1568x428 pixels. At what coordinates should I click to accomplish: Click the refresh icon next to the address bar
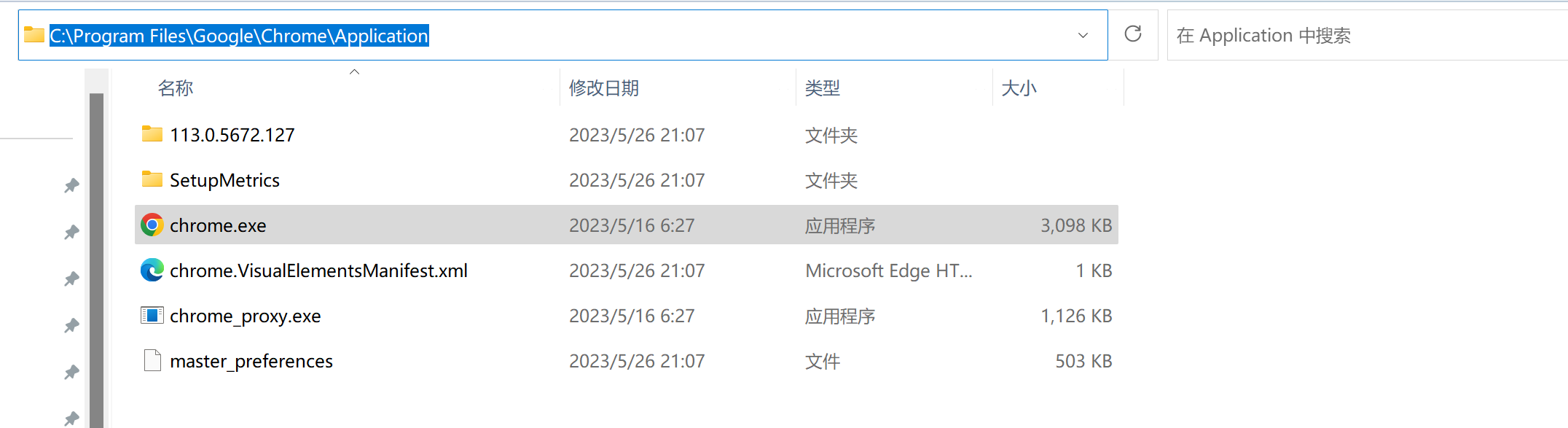click(x=1134, y=34)
